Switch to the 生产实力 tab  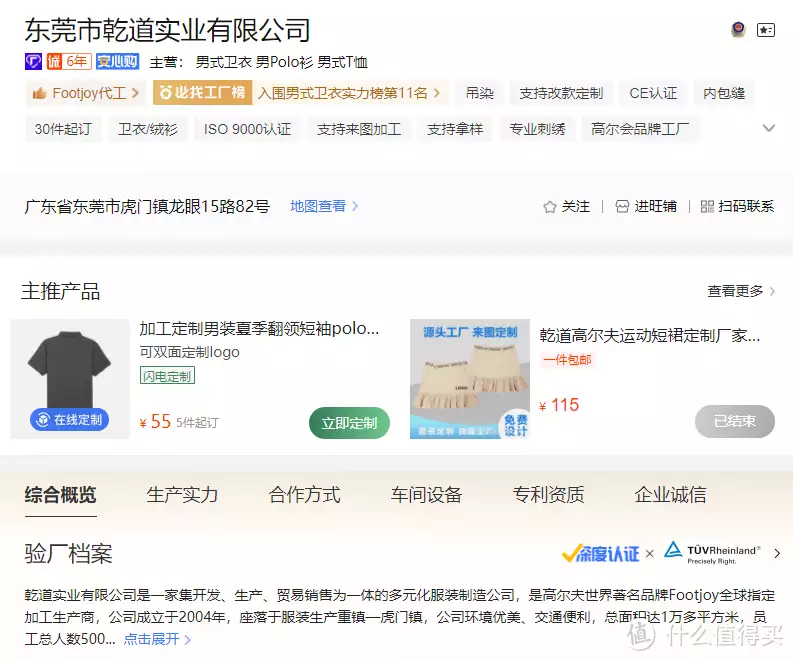click(x=182, y=494)
